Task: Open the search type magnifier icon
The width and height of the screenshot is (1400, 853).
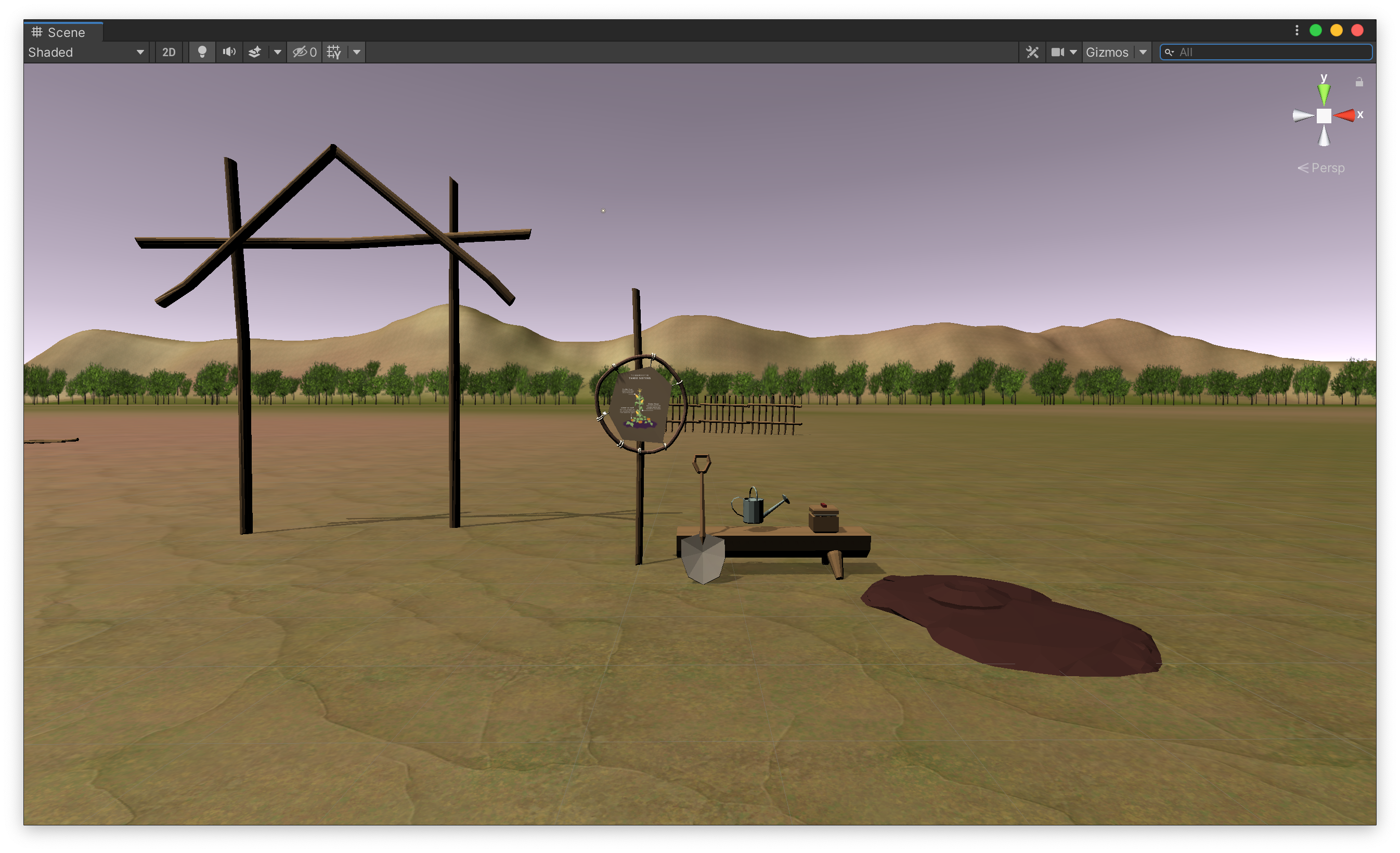Action: (1169, 51)
